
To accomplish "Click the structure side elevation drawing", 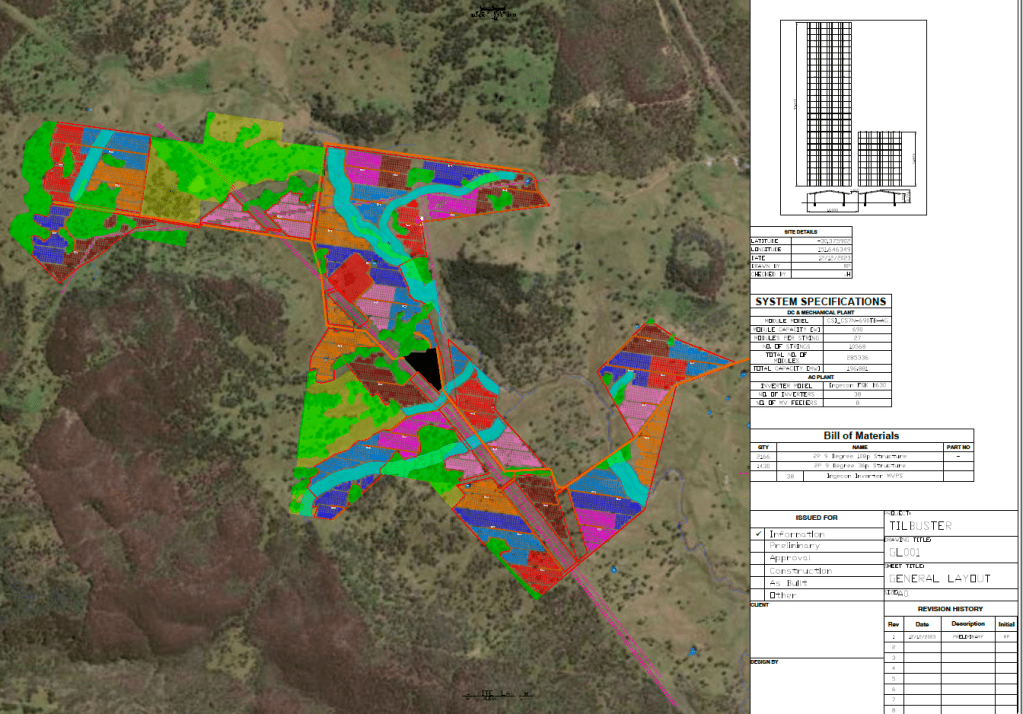I will [x=860, y=200].
